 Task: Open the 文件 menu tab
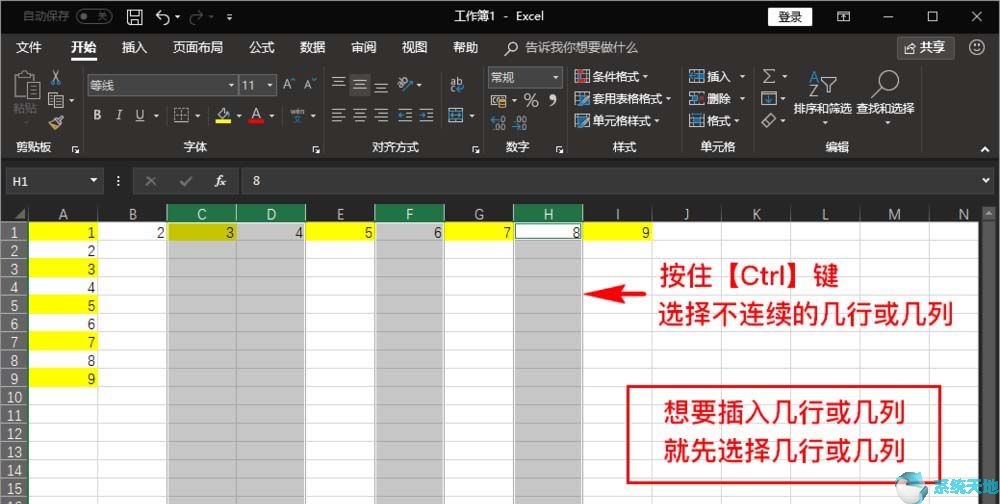point(29,47)
